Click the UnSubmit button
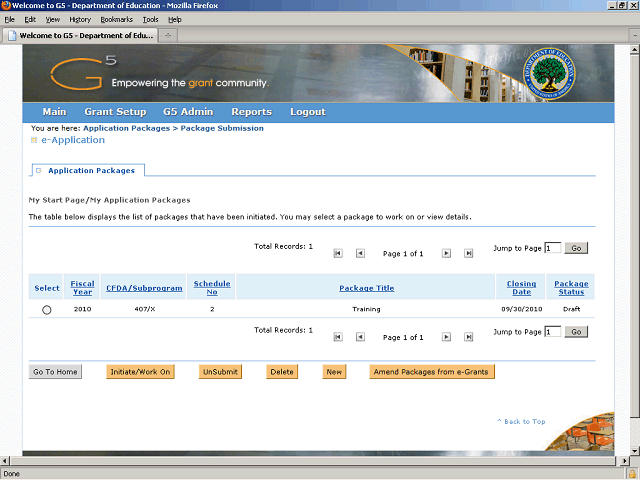Screen dimensions: 640x480 (220, 372)
